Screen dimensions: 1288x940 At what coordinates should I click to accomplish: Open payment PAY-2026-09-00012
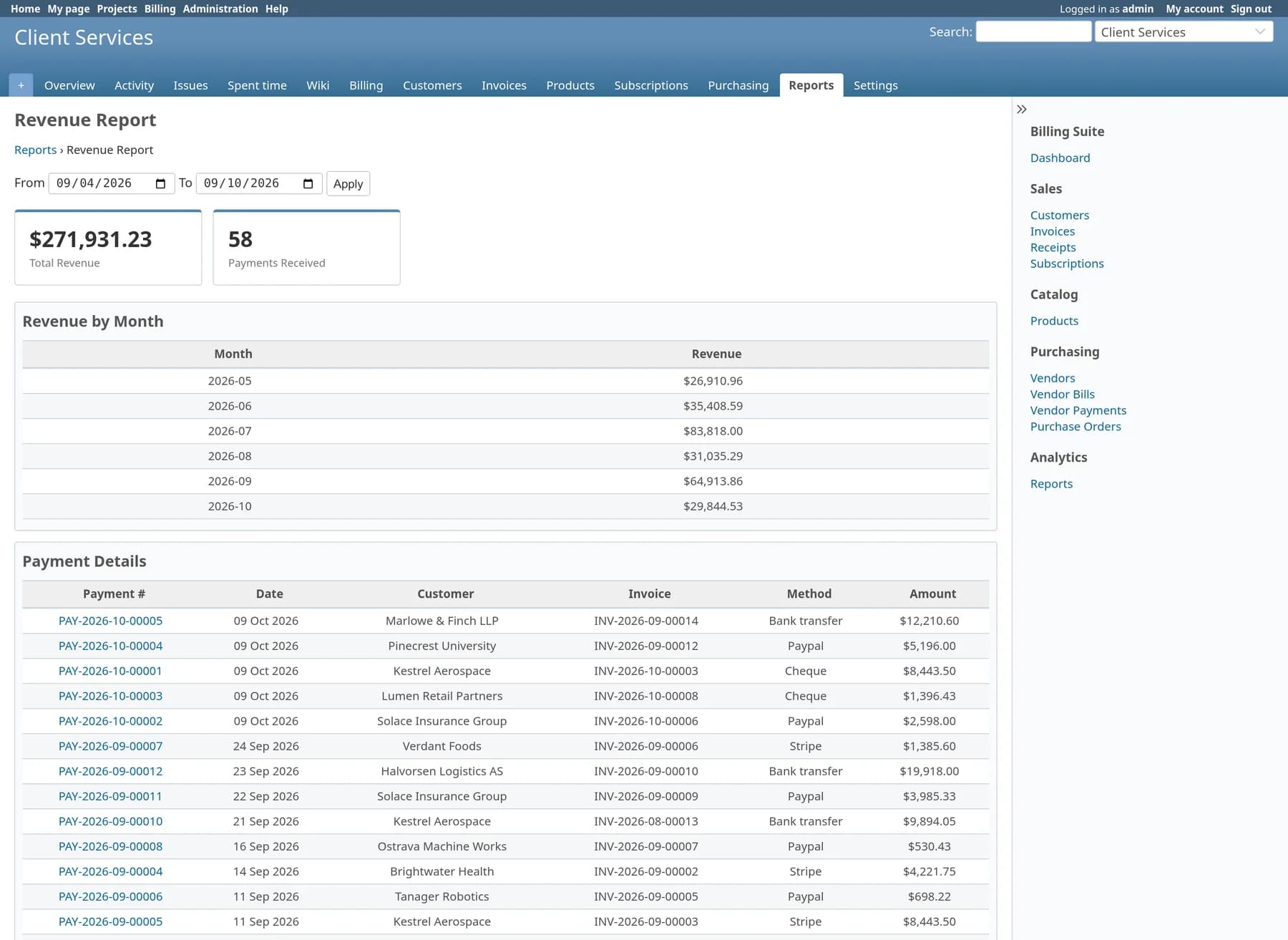[110, 771]
